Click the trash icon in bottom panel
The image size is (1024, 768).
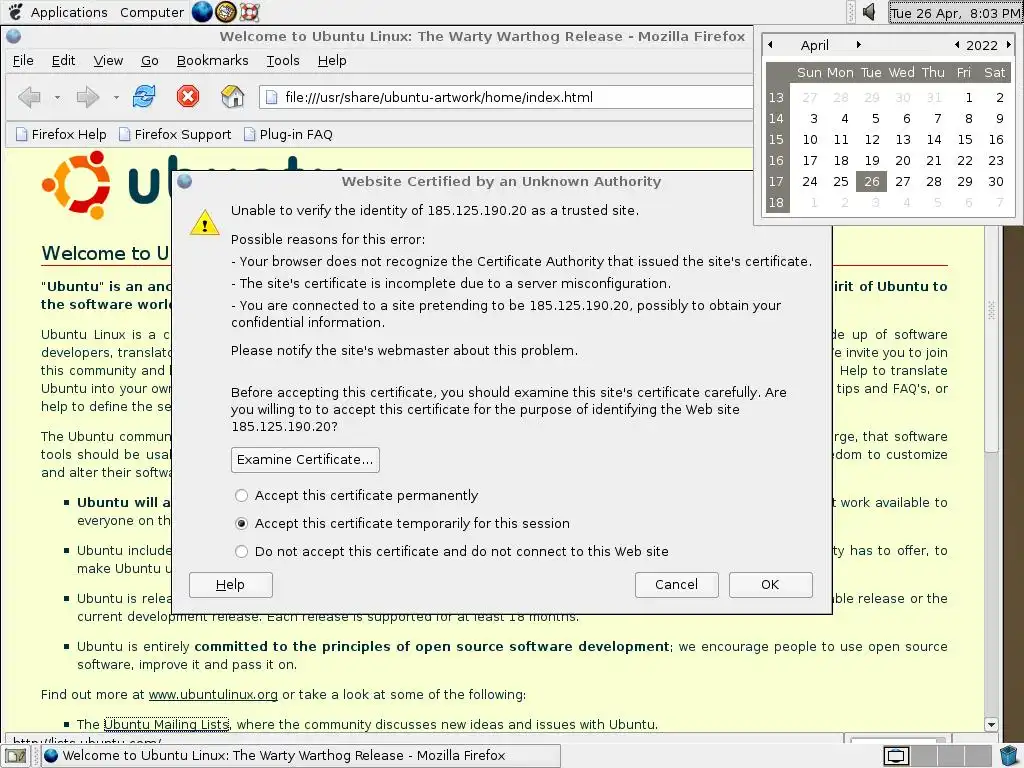[x=1009, y=756]
